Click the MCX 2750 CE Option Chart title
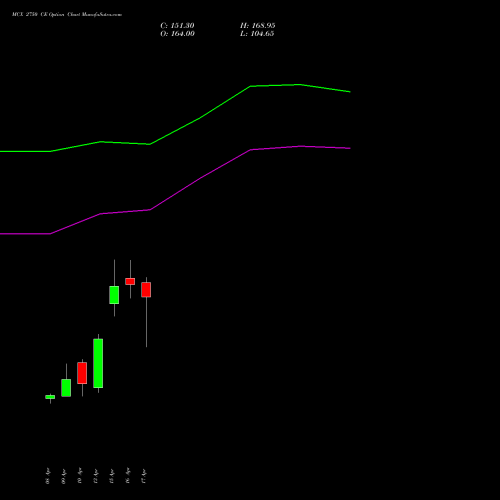This screenshot has width=500, height=500. click(67, 14)
